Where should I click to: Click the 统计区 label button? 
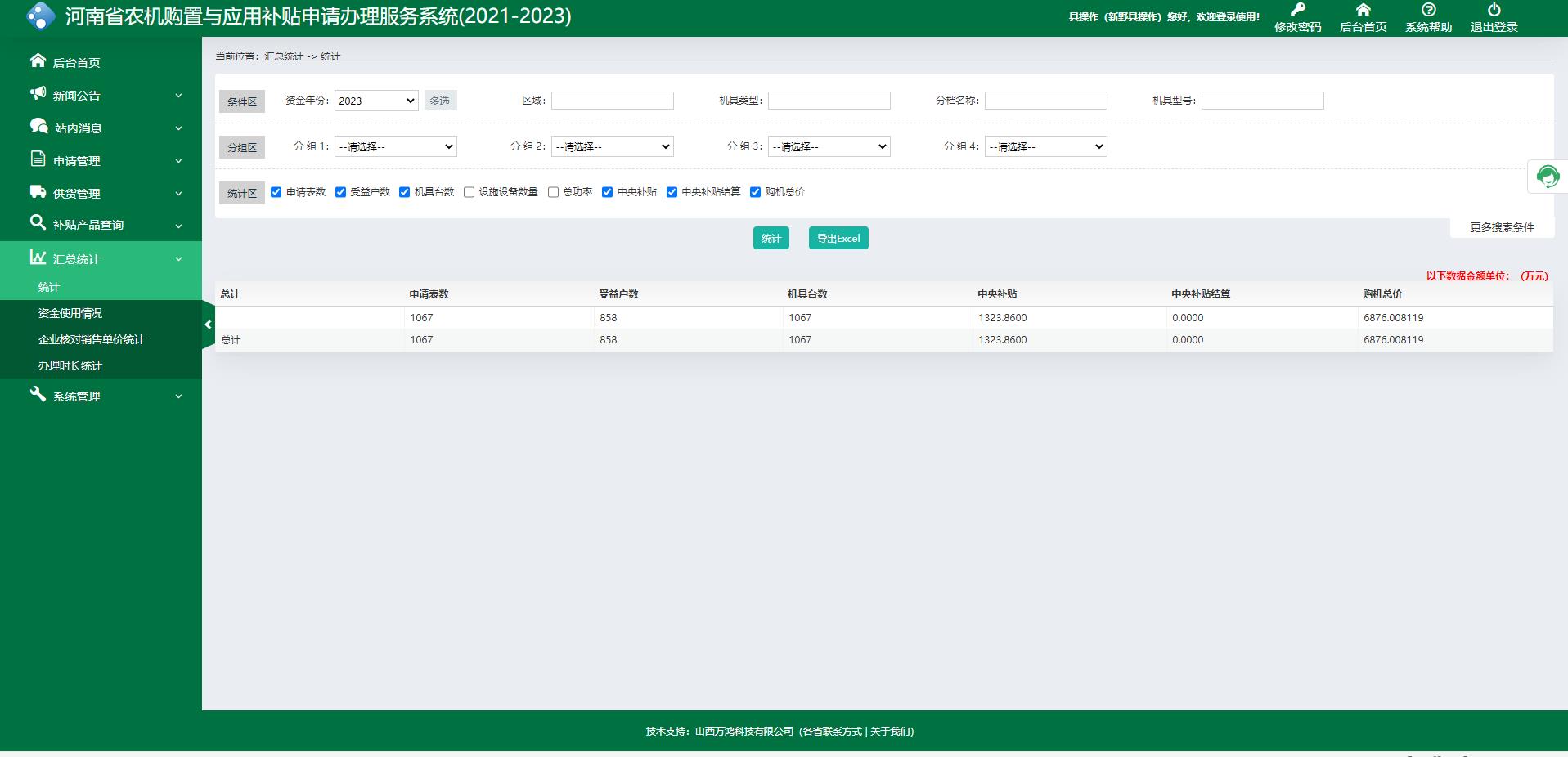[x=242, y=193]
